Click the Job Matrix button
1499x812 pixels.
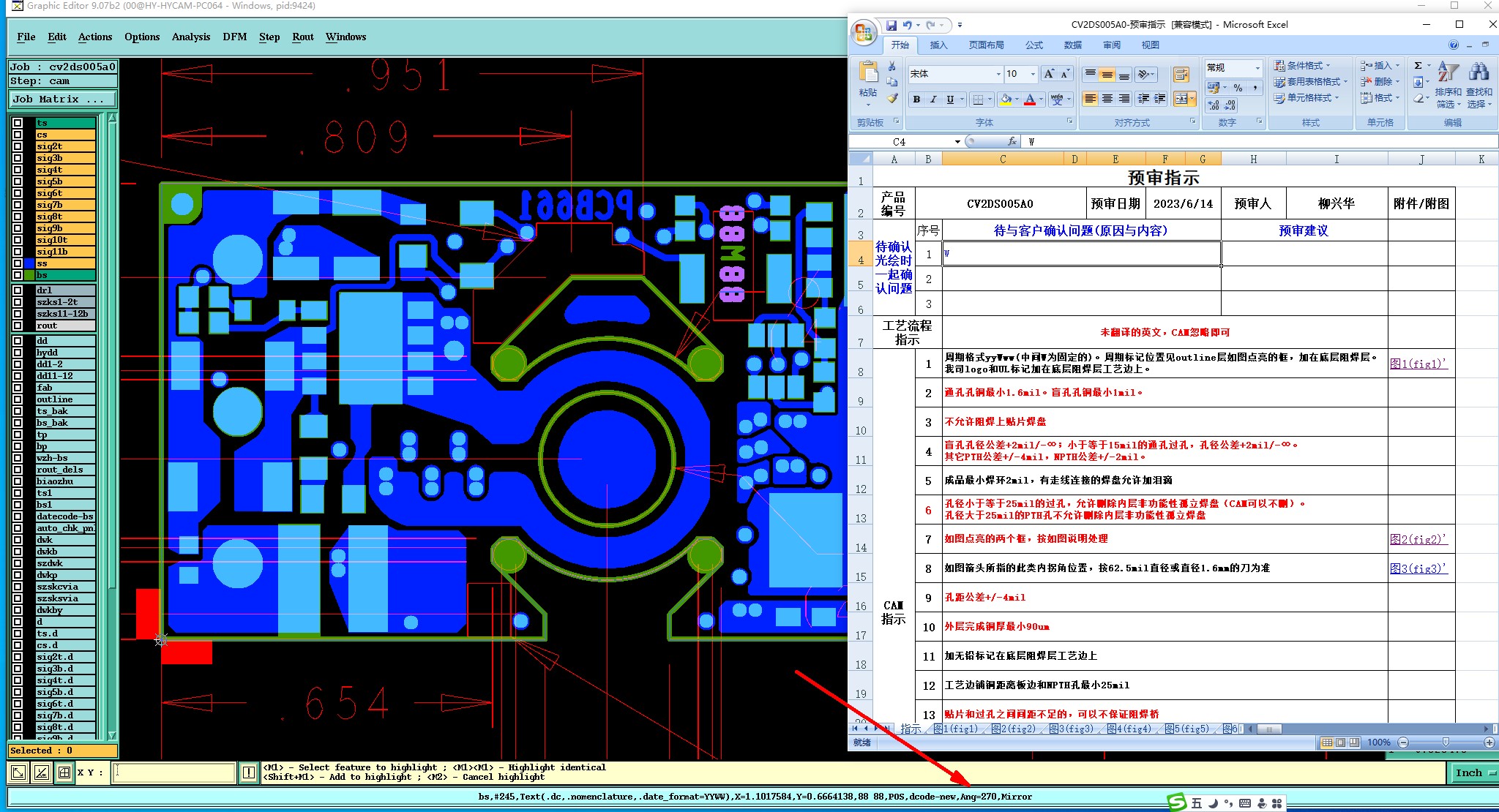pyautogui.click(x=62, y=99)
